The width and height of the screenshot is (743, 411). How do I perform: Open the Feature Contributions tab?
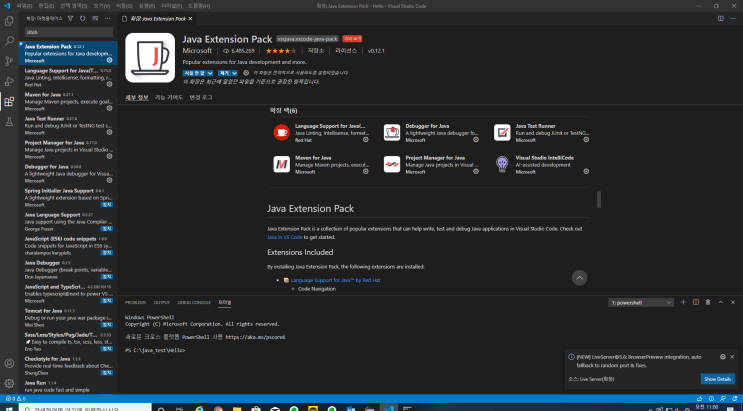click(x=169, y=97)
